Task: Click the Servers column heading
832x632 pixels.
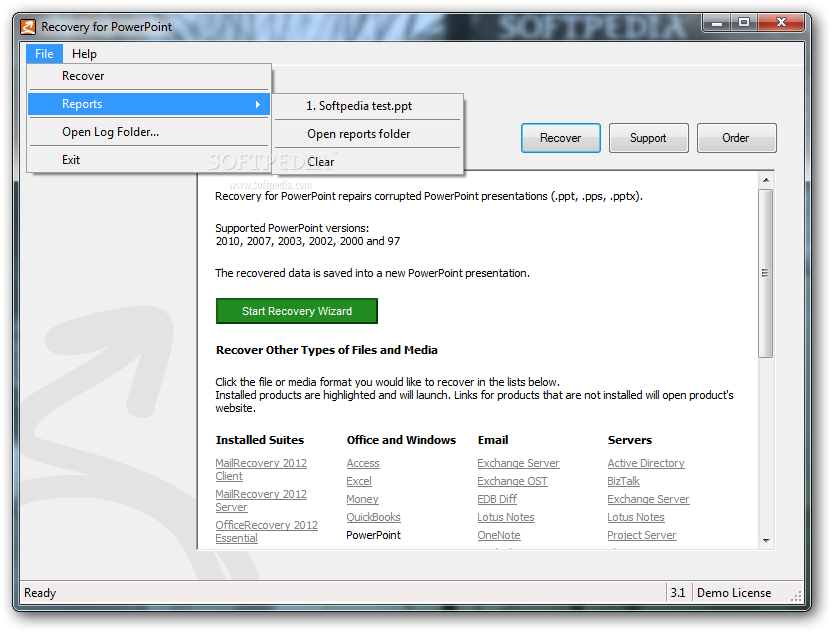Action: coord(629,440)
